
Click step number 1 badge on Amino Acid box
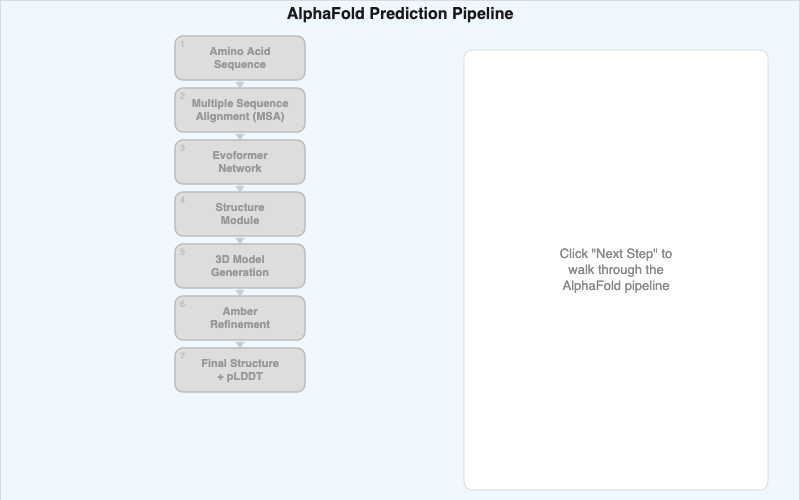[x=182, y=44]
